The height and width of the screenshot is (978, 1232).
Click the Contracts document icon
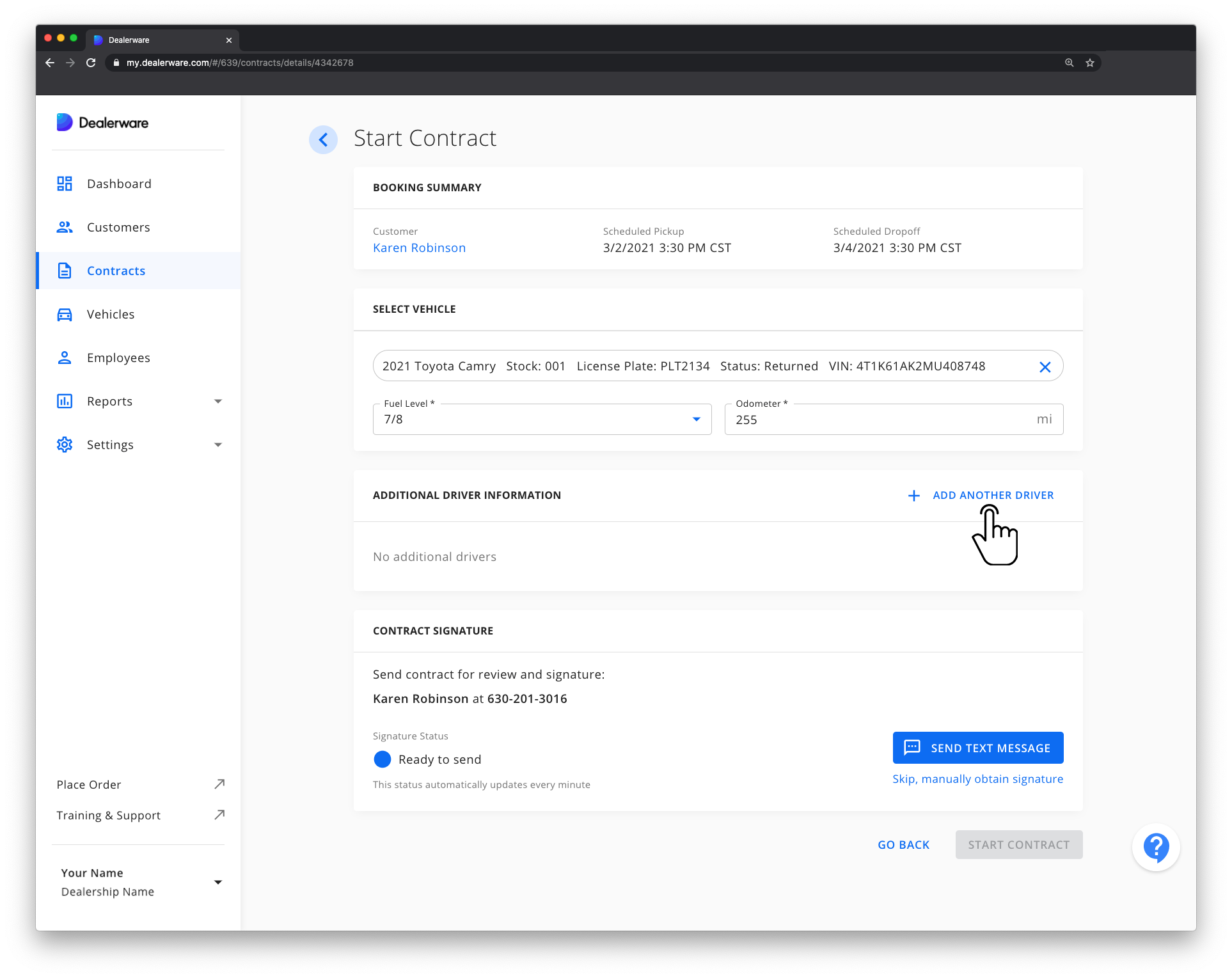65,271
